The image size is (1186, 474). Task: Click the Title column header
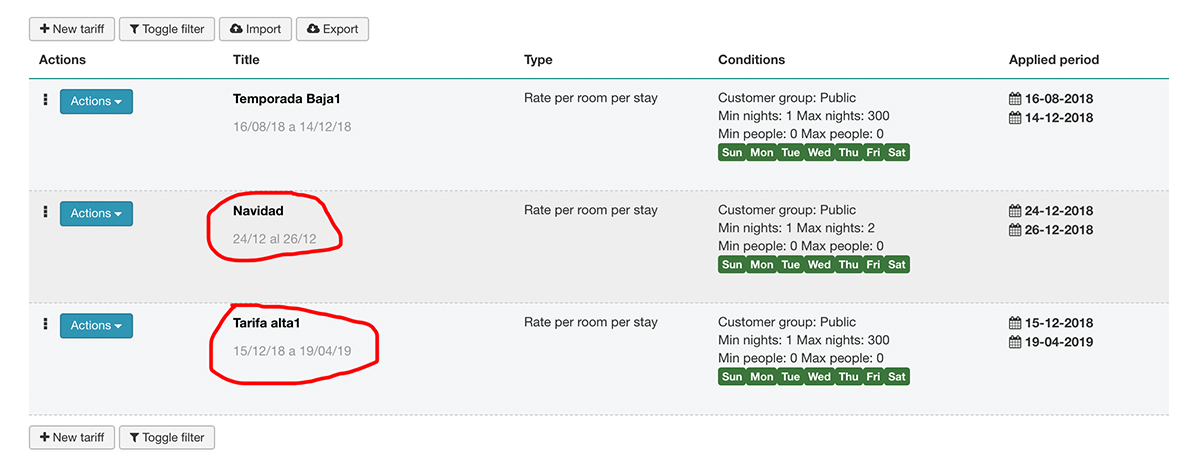[x=246, y=60]
